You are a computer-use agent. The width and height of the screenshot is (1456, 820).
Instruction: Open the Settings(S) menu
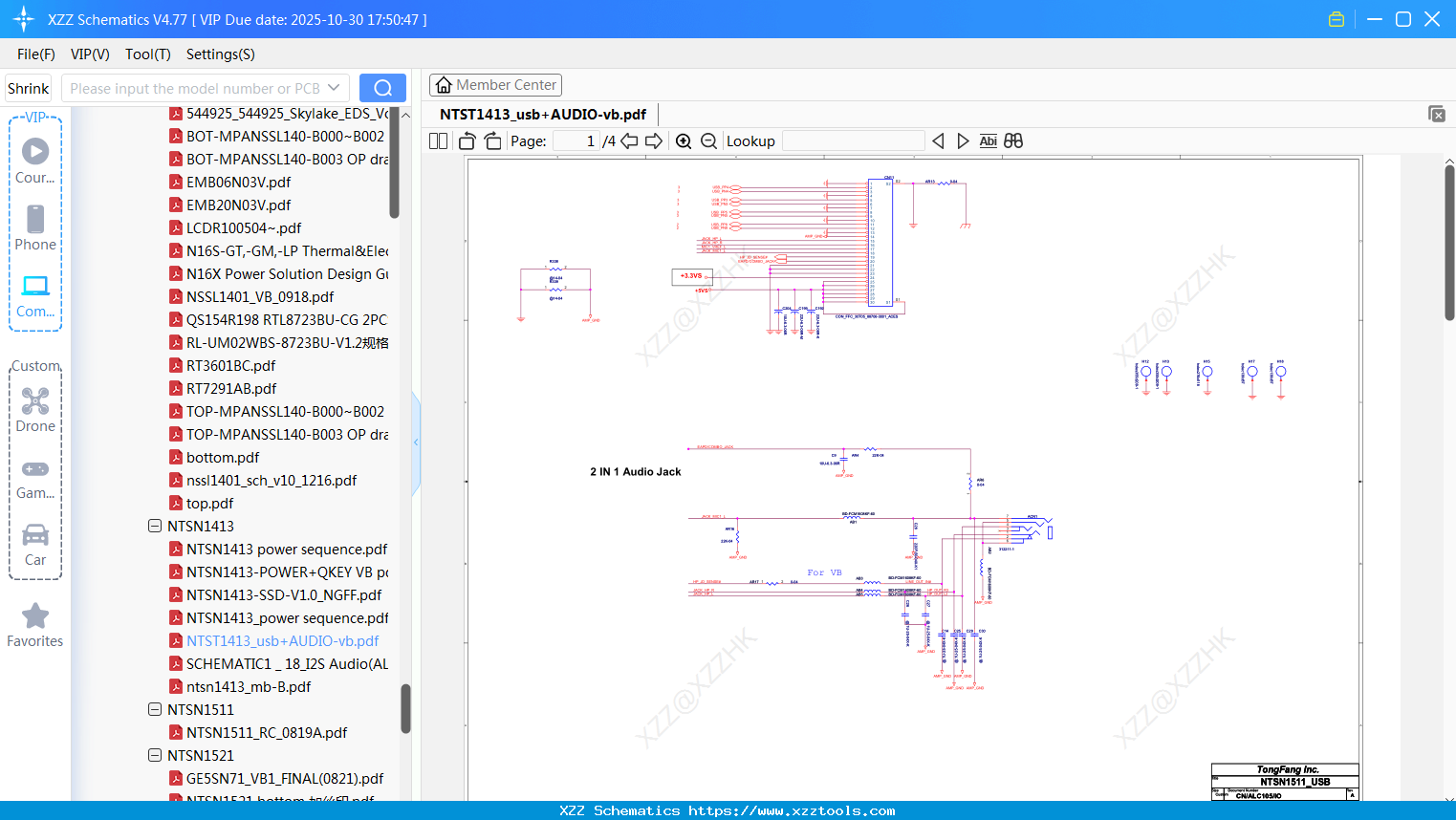[x=220, y=54]
